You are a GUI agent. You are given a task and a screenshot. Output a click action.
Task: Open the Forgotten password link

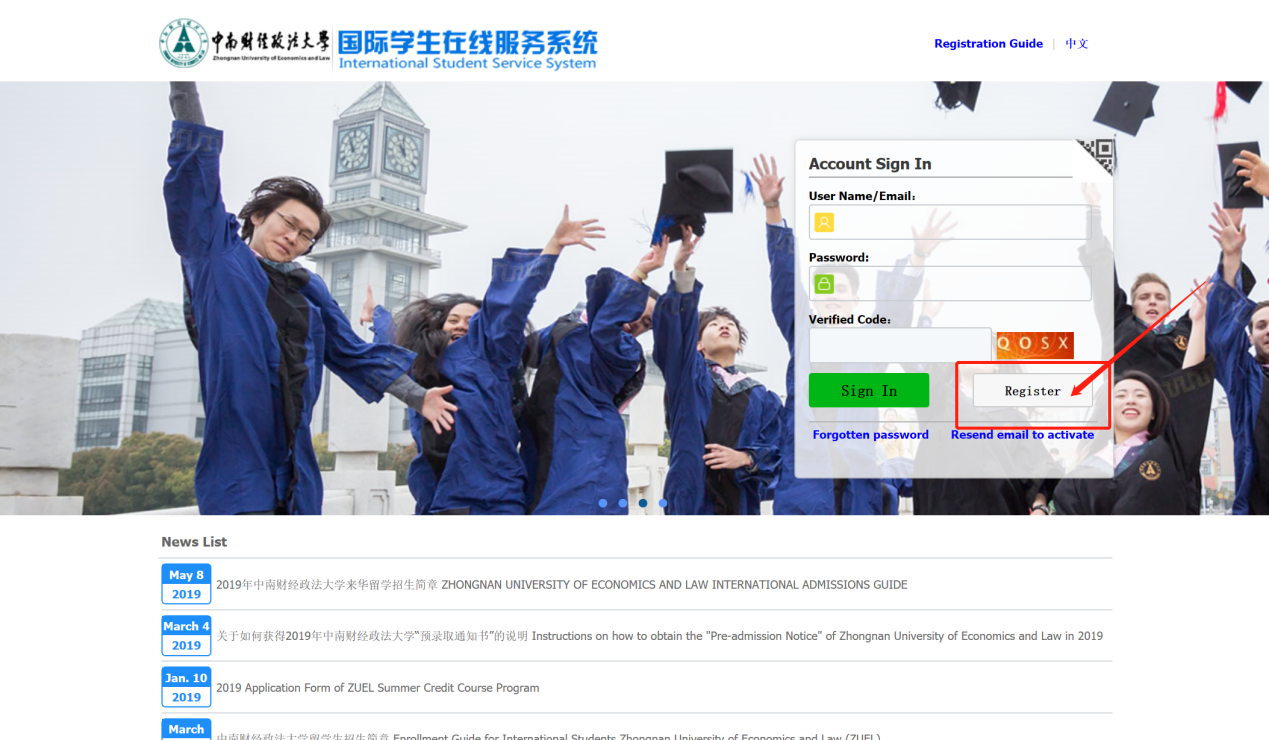click(x=870, y=435)
